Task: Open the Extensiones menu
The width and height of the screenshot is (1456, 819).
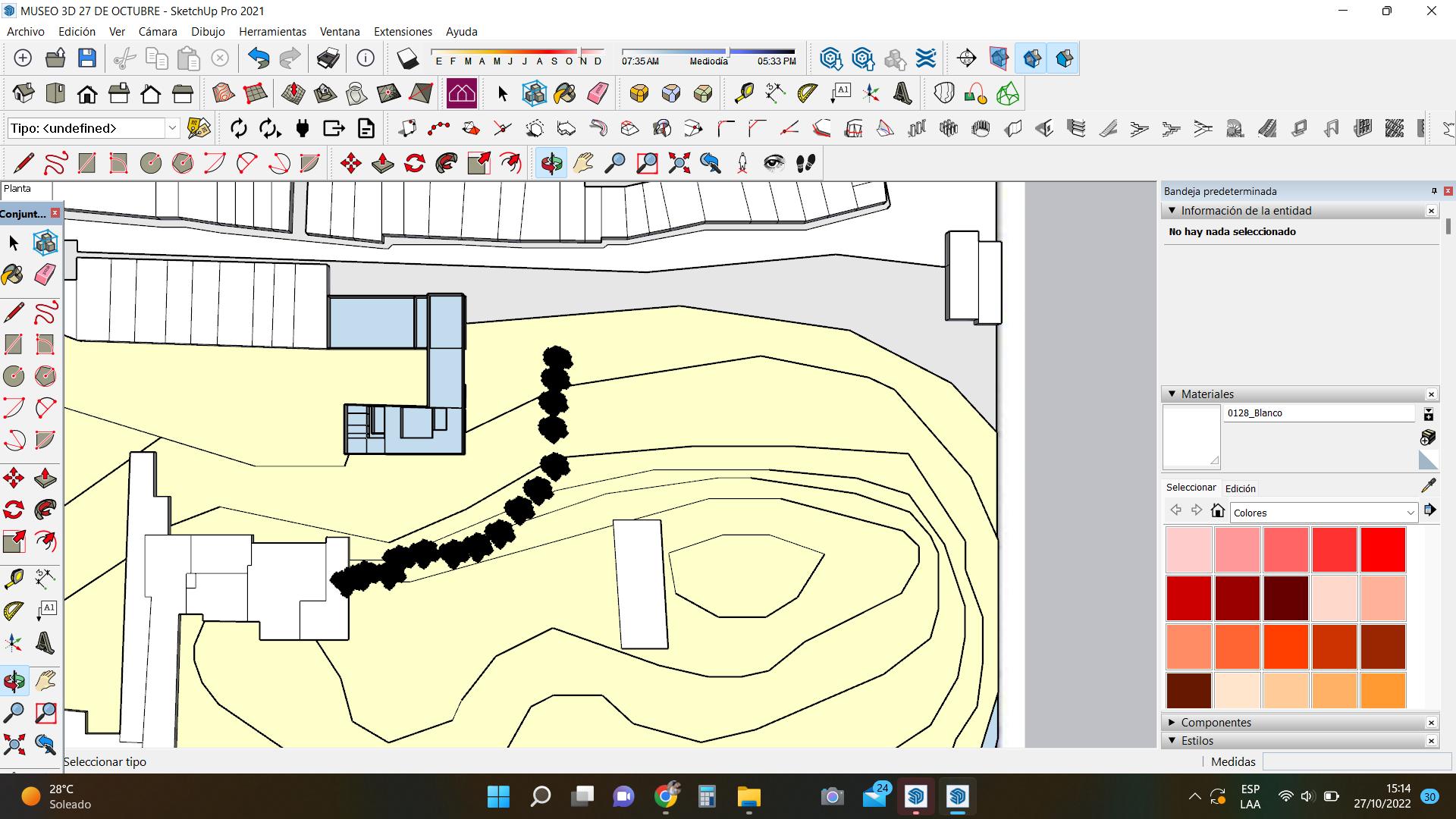Action: click(403, 32)
